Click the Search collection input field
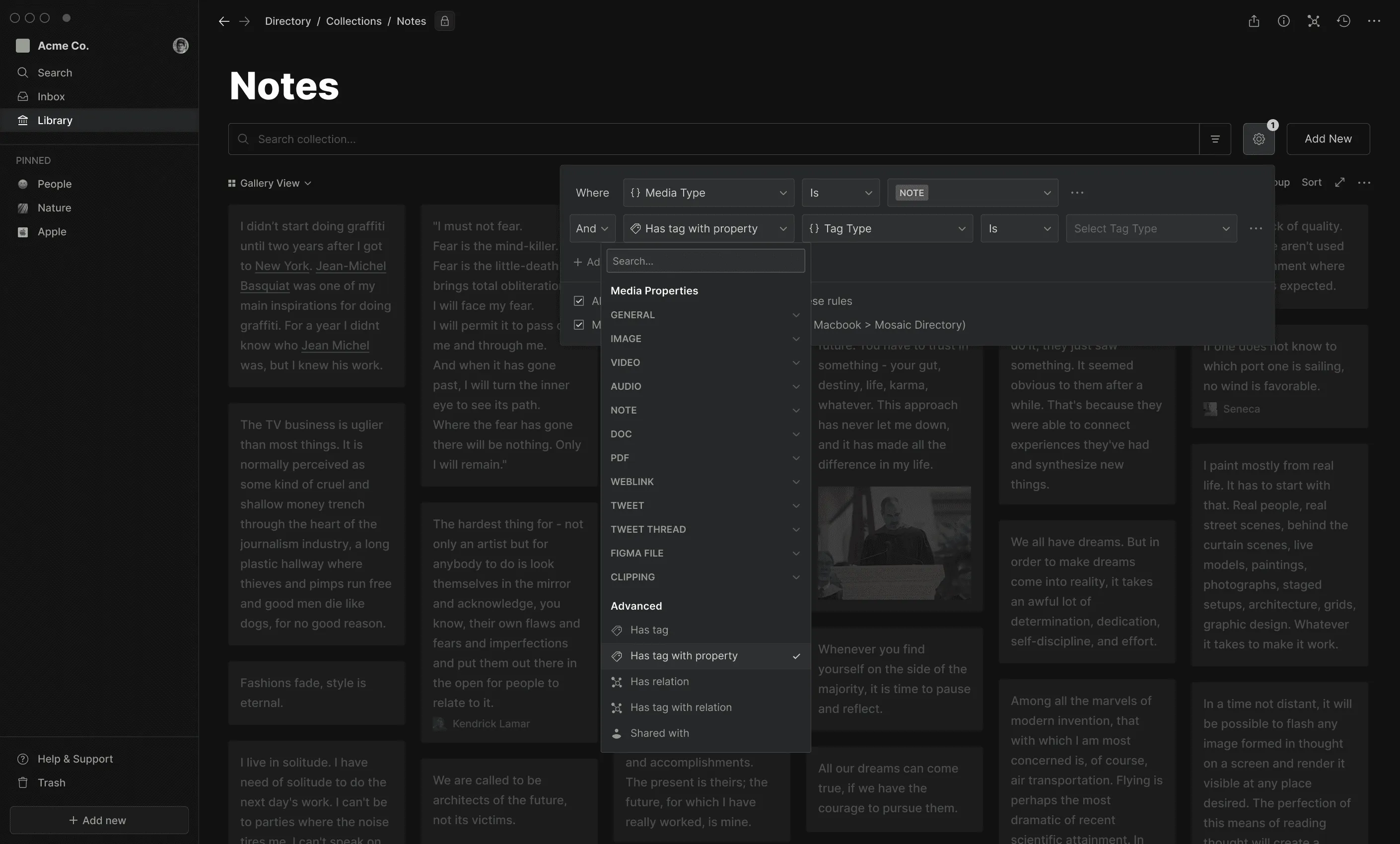Screen dimensions: 1400x844 tap(713, 139)
